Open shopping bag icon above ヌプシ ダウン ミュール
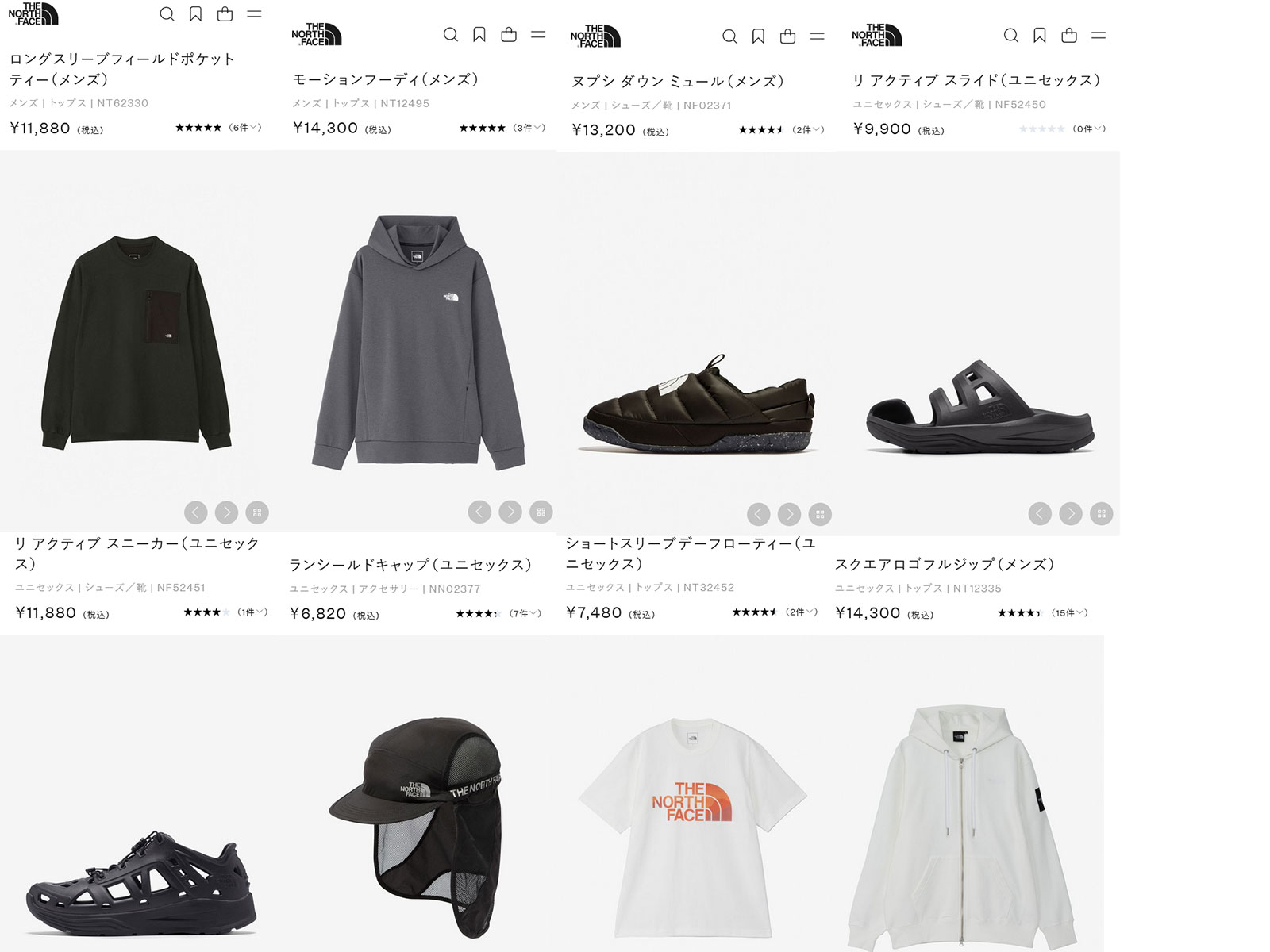Image resolution: width=1270 pixels, height=952 pixels. click(787, 36)
